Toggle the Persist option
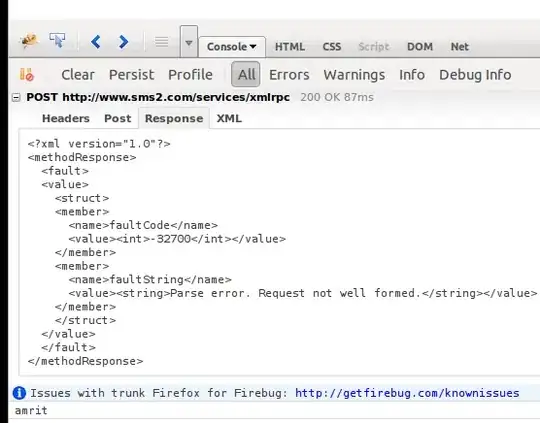The height and width of the screenshot is (423, 540). [132, 75]
